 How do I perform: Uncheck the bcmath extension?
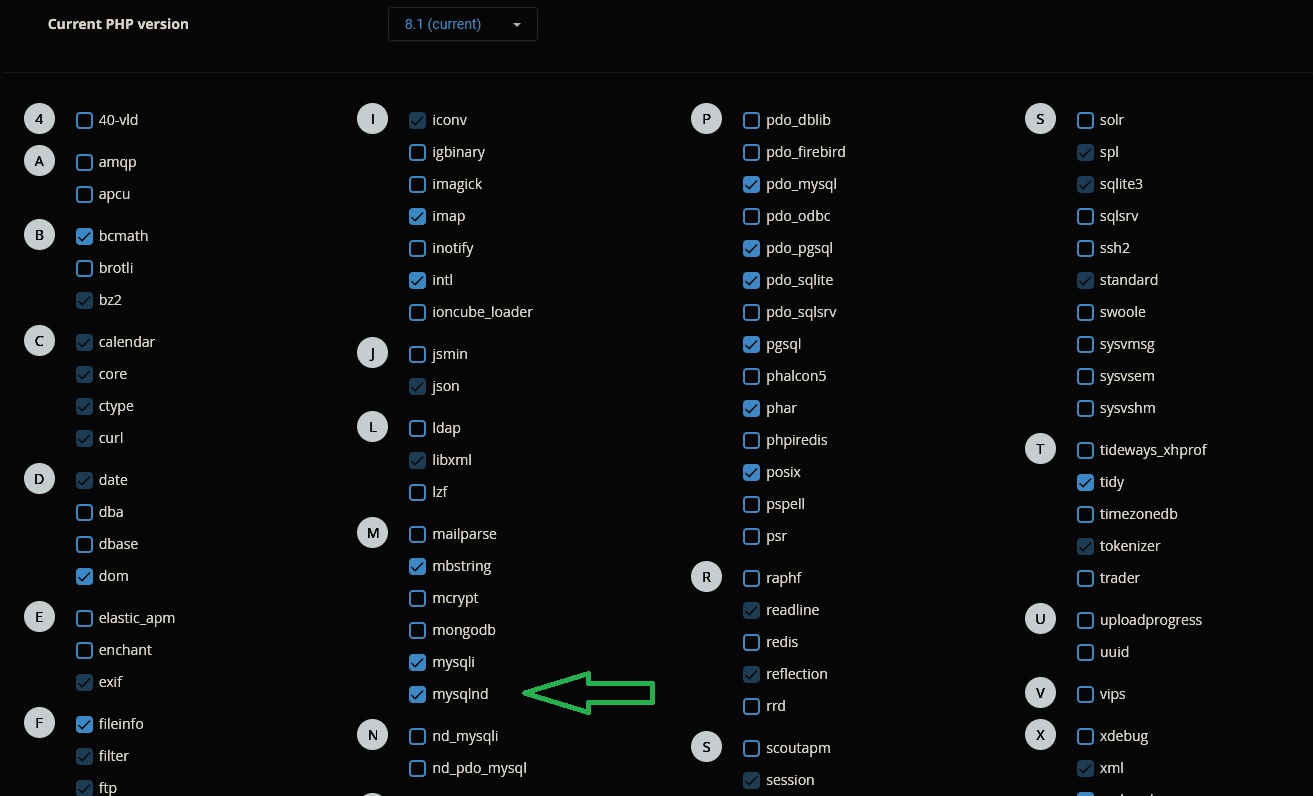[x=85, y=236]
